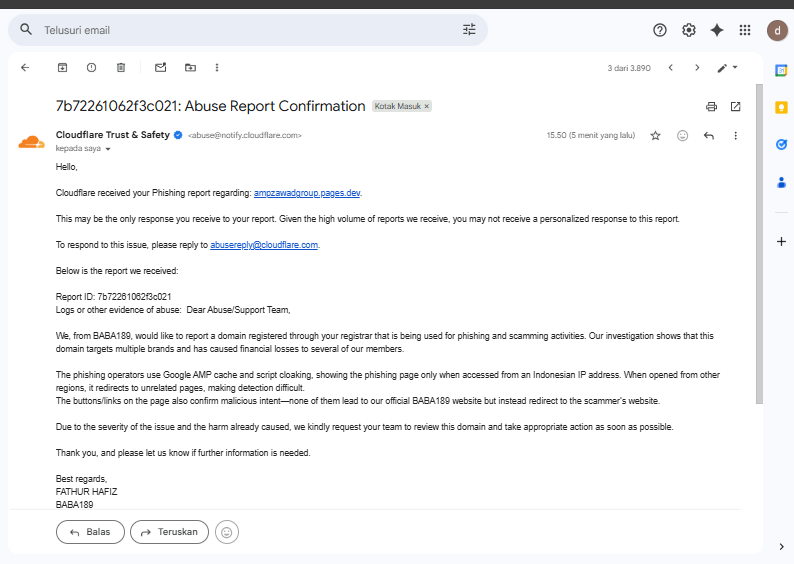
Task: Get add-ons with the plus icon
Action: coord(781,242)
